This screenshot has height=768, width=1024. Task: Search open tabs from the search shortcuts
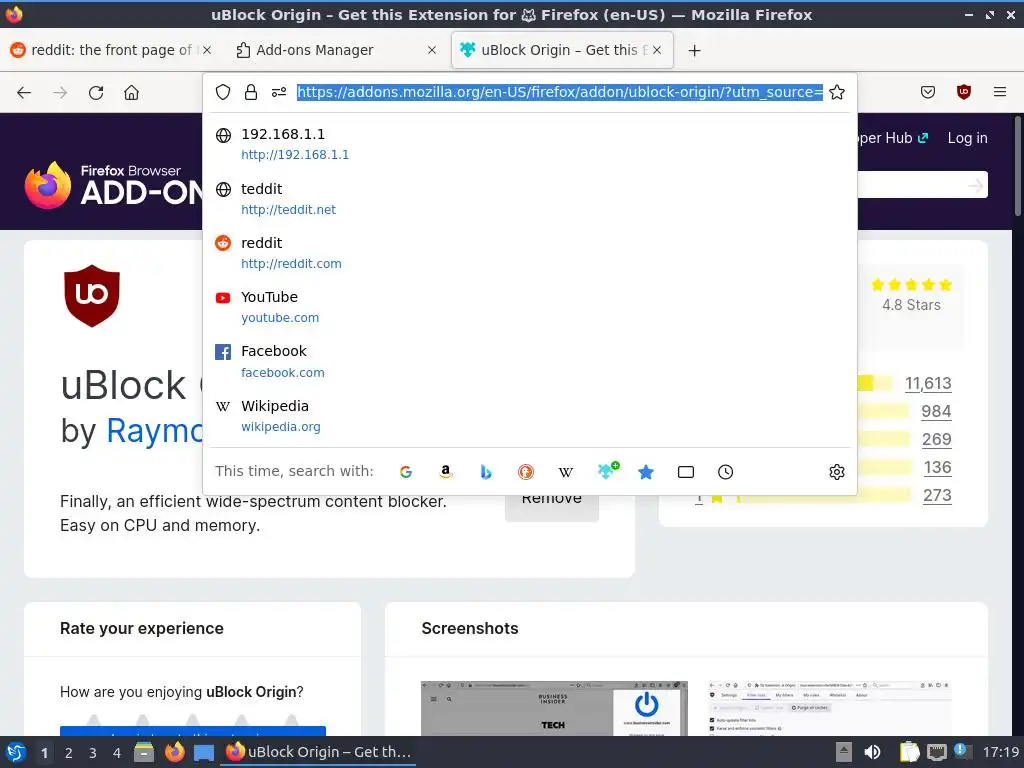tap(686, 472)
